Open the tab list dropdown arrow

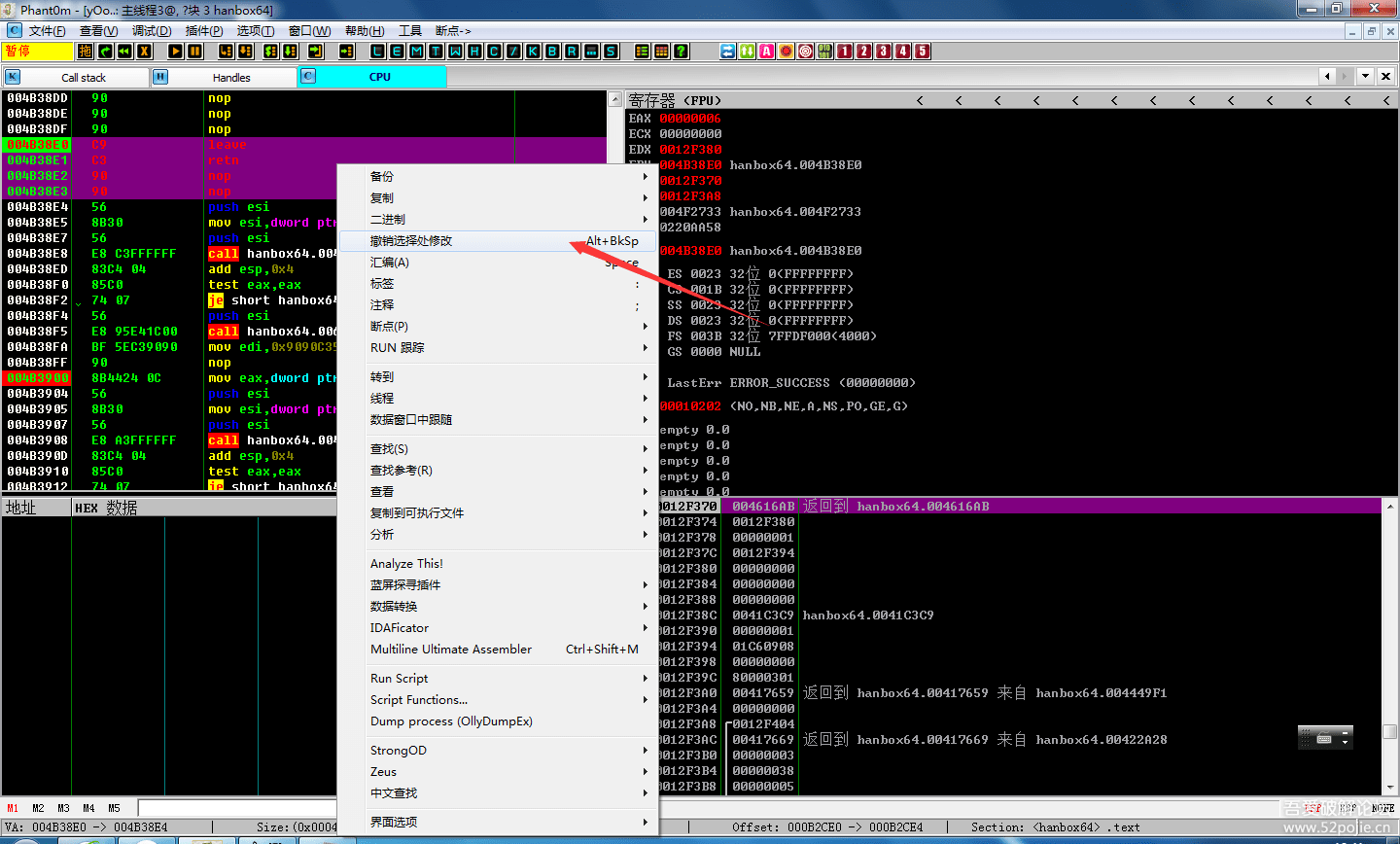pos(1365,76)
